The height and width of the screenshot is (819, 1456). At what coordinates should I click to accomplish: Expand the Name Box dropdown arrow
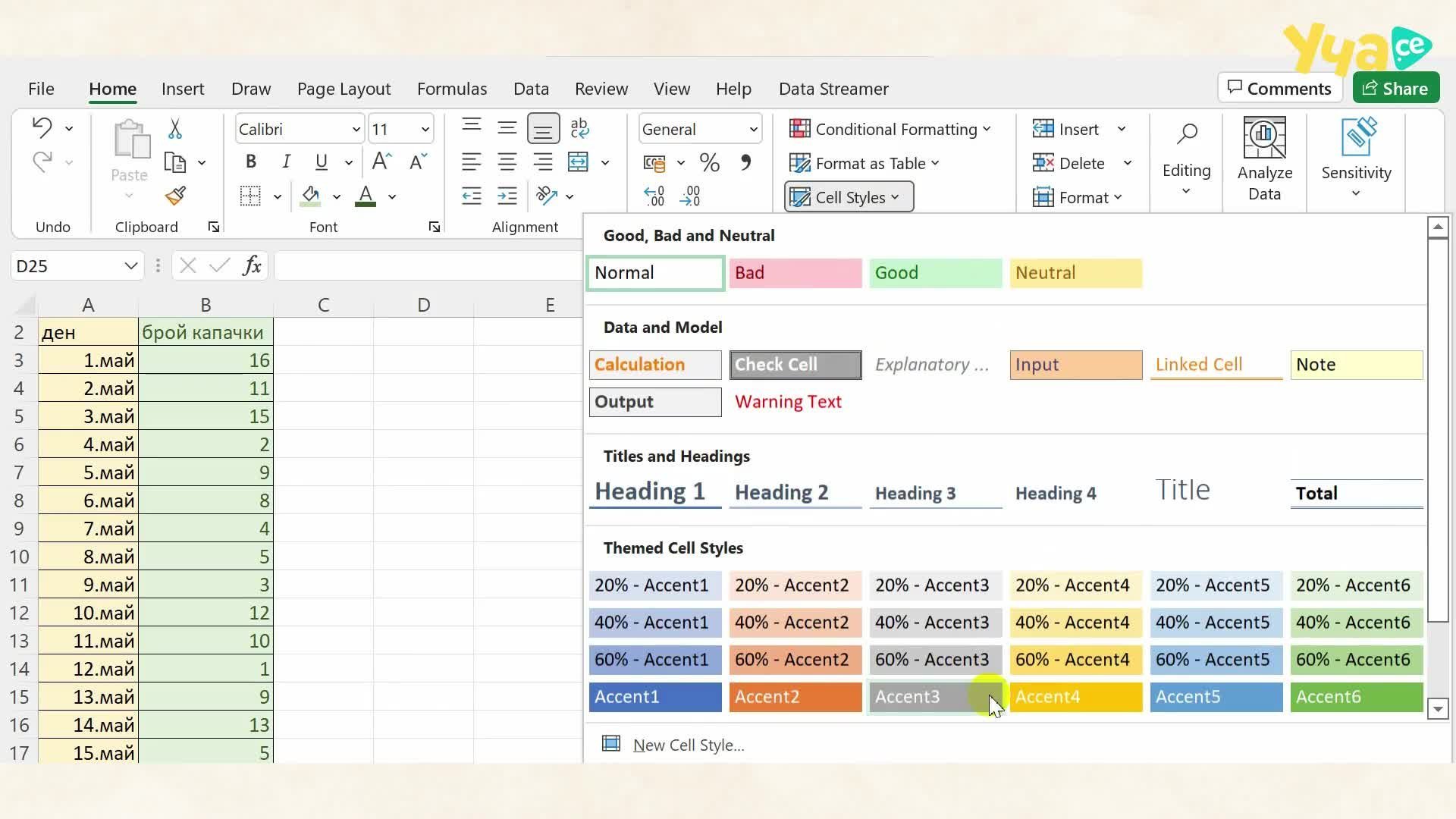coord(130,266)
